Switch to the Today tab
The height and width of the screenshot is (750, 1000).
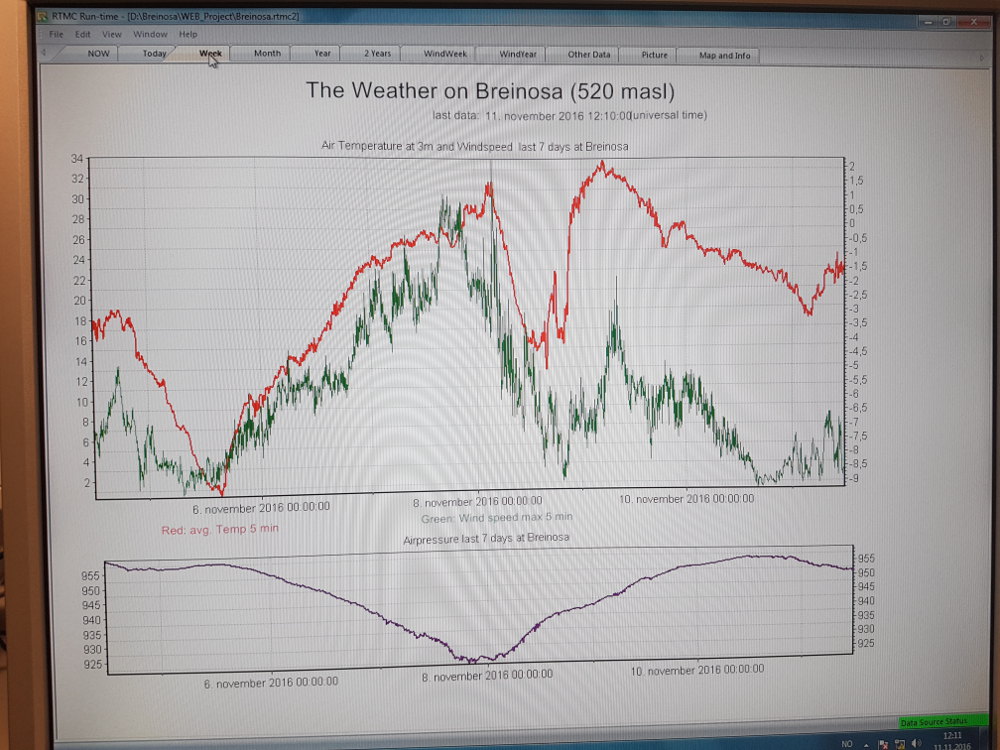coord(154,54)
